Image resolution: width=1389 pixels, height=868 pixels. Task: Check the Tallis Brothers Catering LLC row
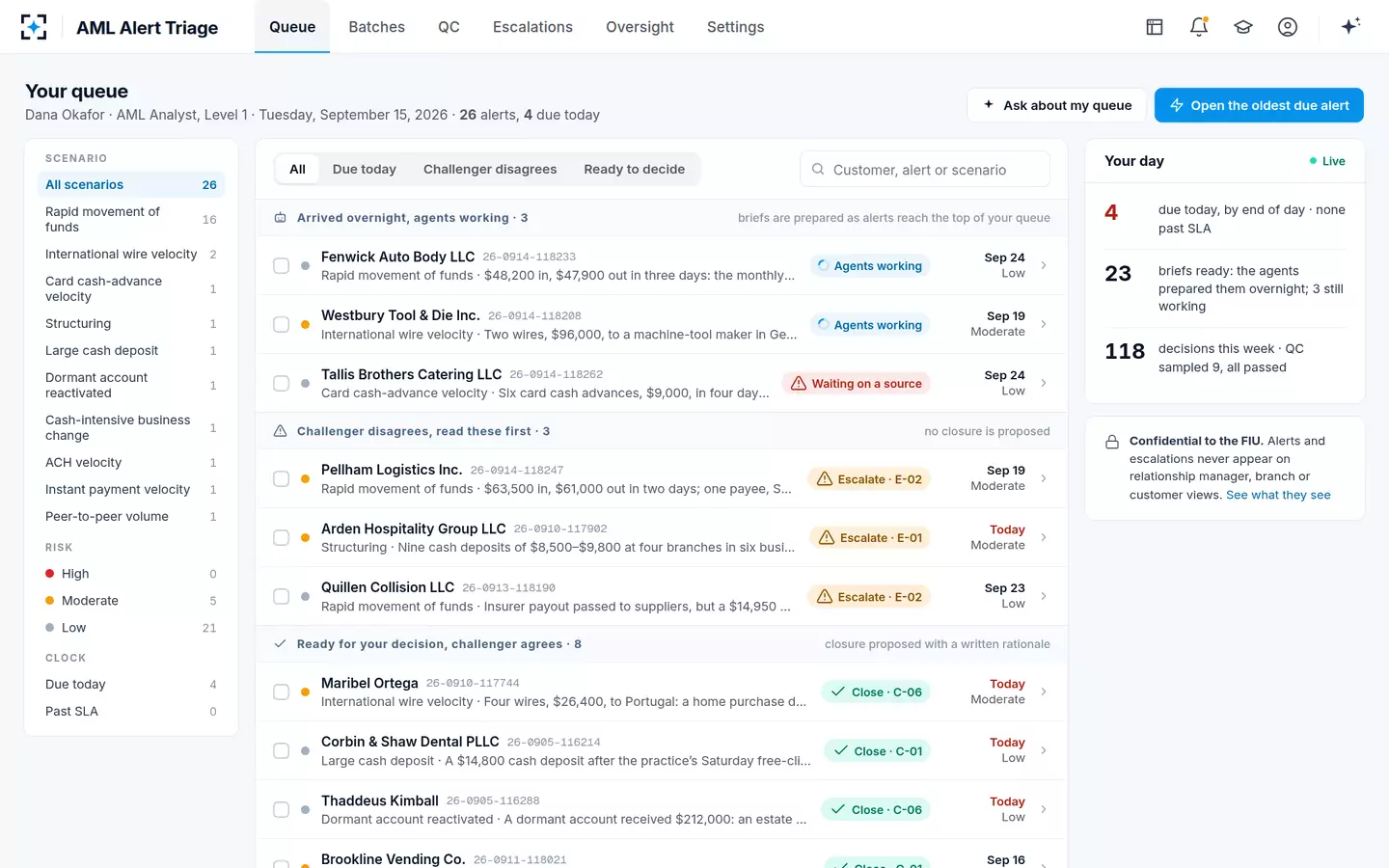click(282, 383)
